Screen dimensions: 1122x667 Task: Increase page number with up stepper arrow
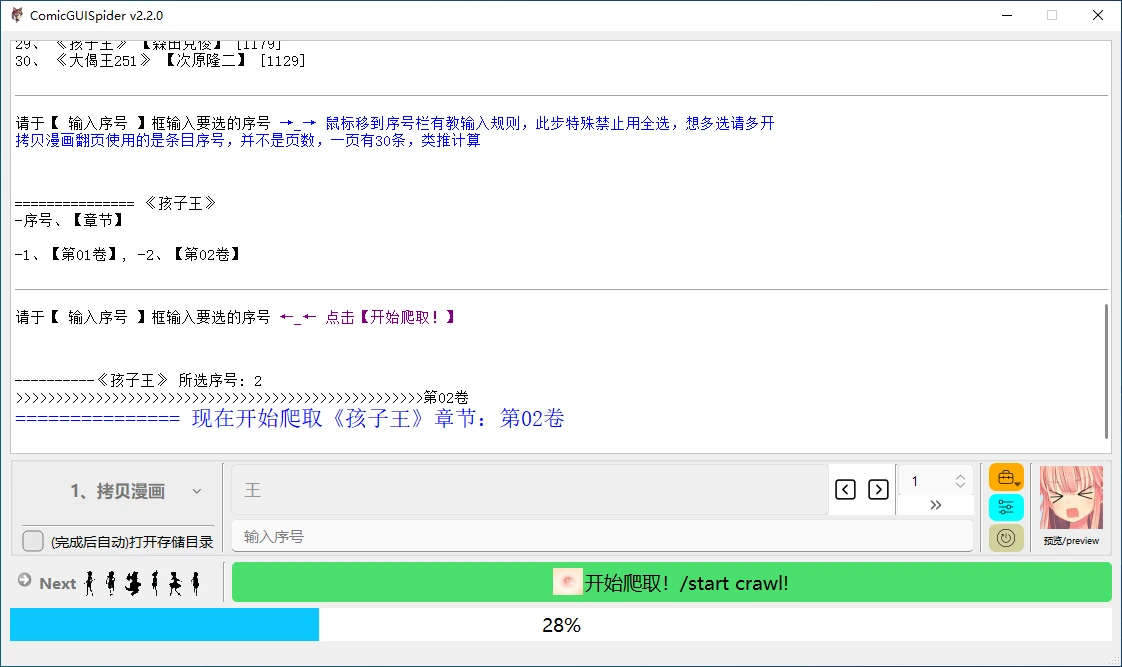point(960,477)
